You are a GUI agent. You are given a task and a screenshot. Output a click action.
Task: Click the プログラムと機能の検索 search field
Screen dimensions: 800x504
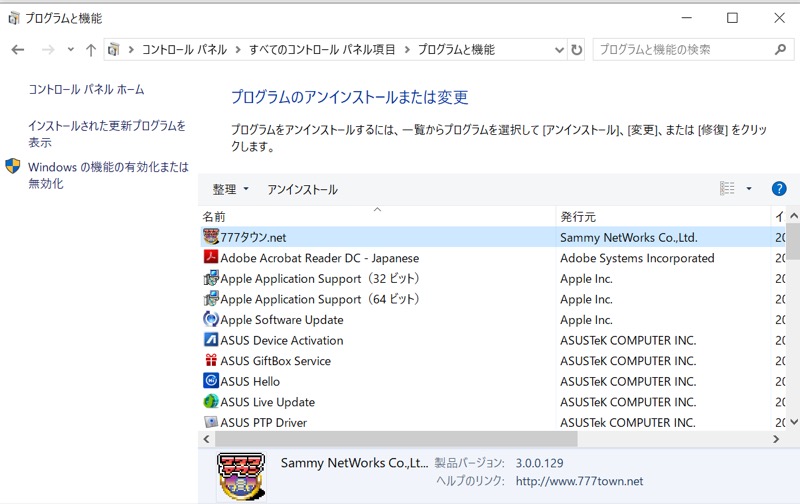[682, 49]
